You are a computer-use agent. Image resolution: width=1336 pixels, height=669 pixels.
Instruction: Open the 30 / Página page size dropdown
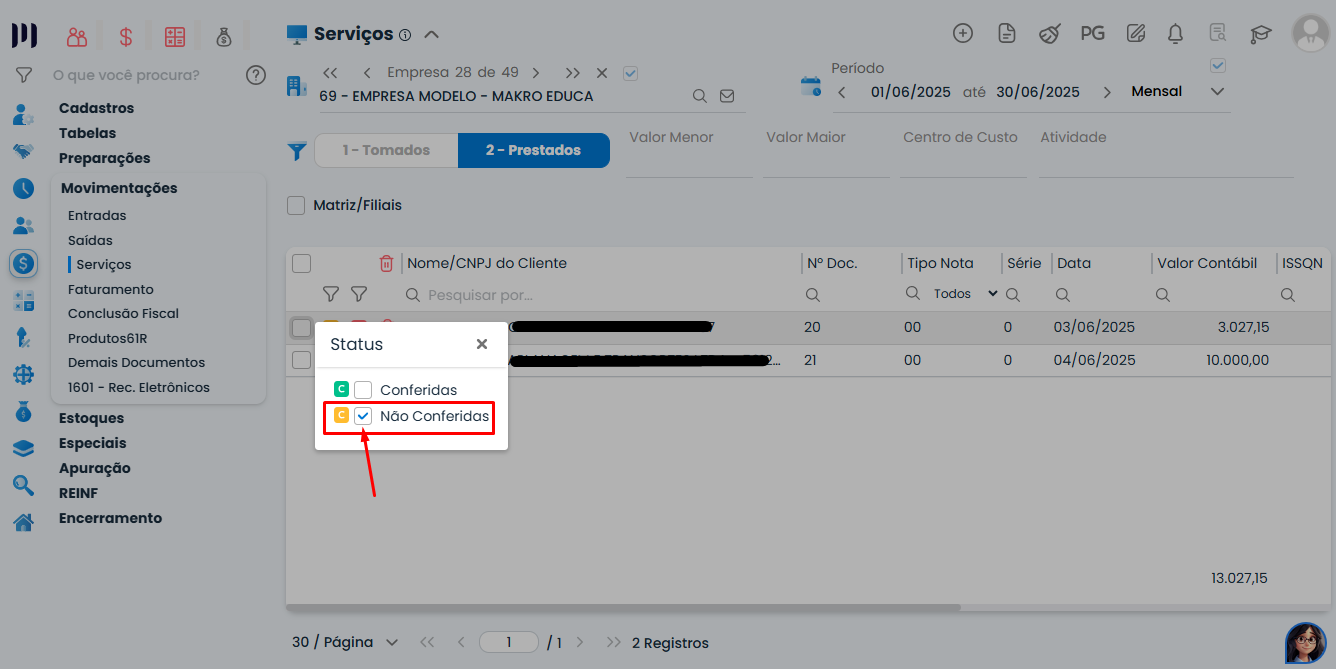click(345, 642)
